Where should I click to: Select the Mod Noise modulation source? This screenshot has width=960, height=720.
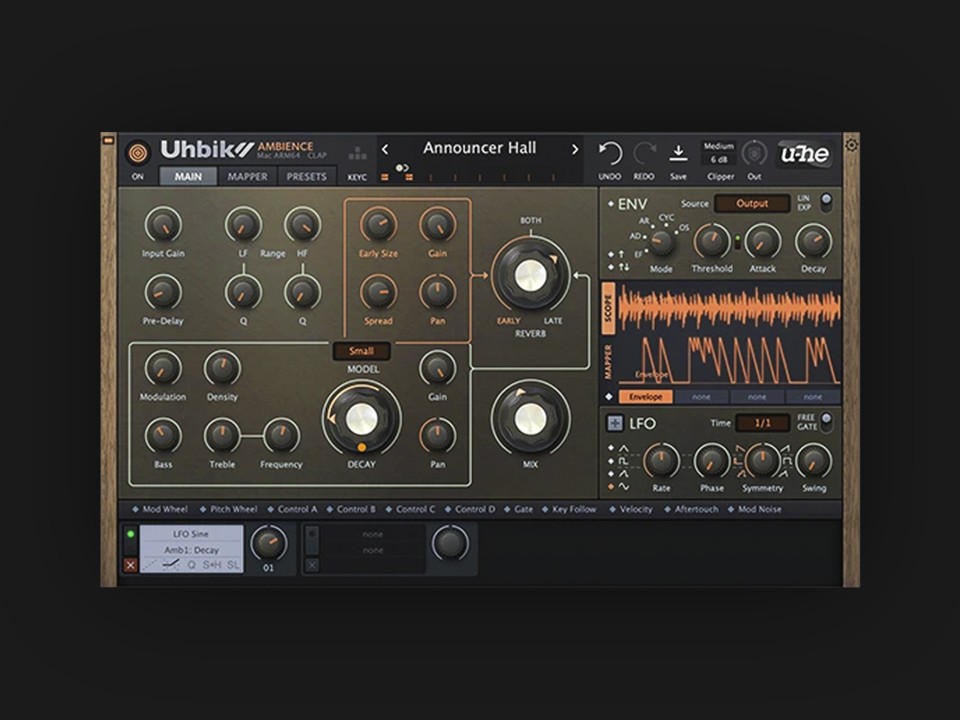tap(754, 509)
